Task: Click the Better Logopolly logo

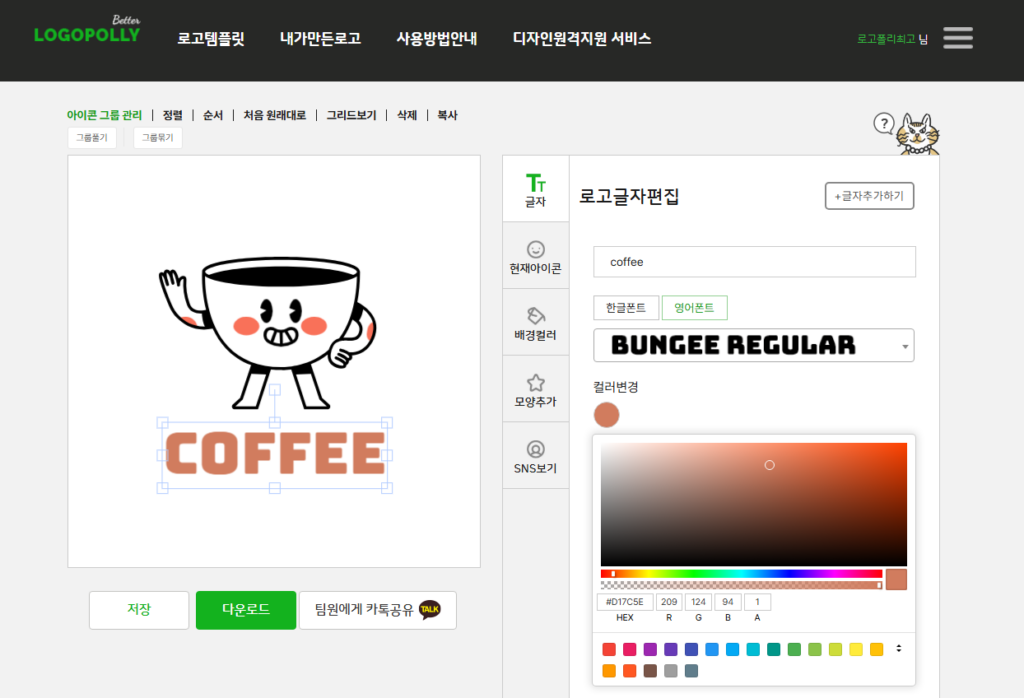Action: (x=87, y=30)
